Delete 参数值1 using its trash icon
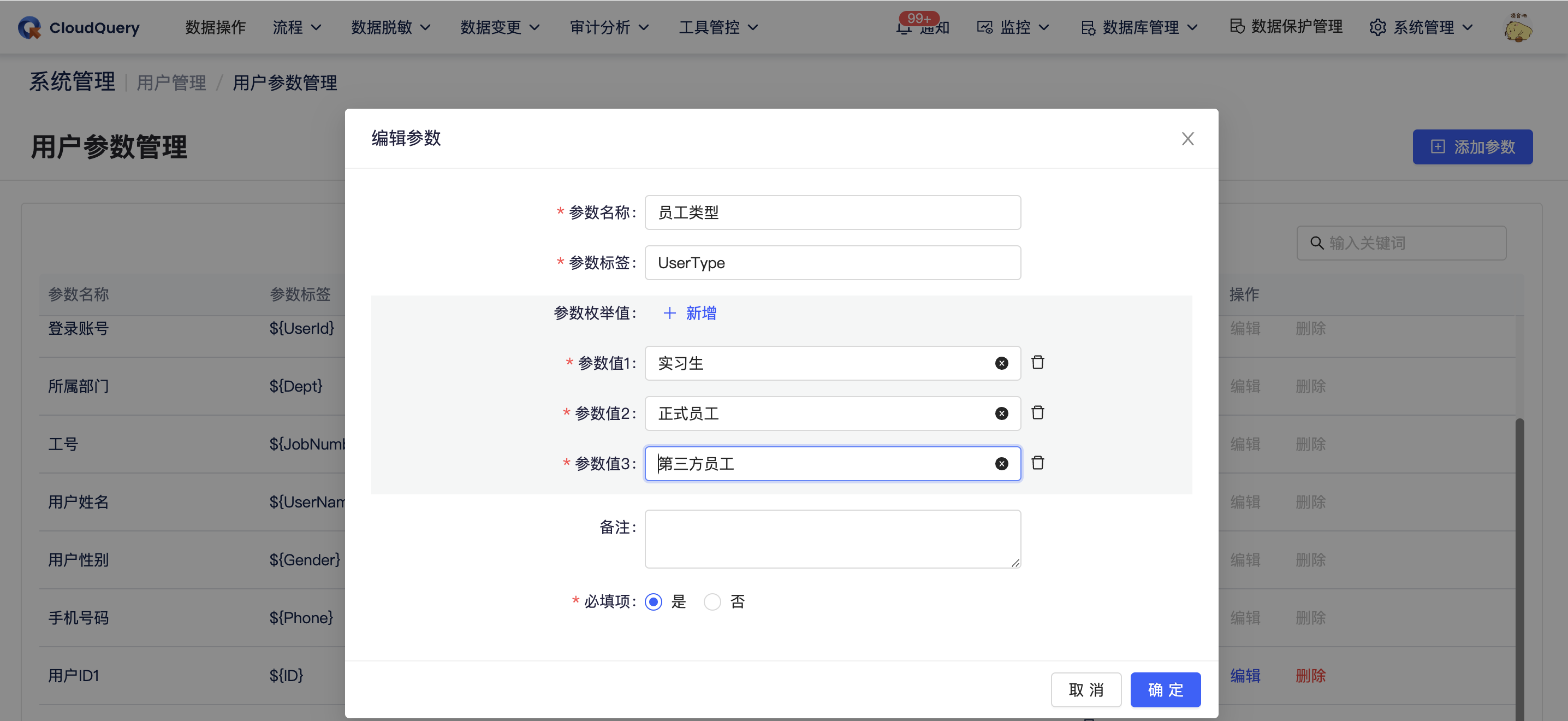This screenshot has height=721, width=1568. (x=1038, y=362)
